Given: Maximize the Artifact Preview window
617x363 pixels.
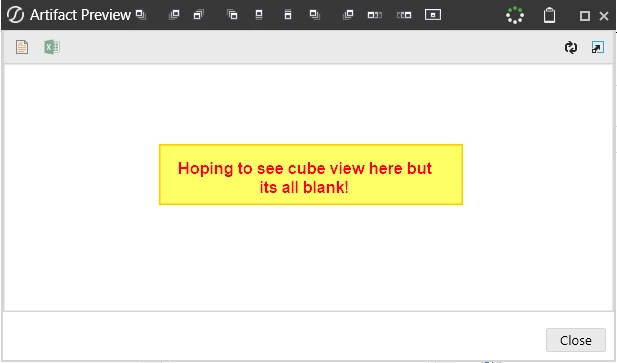Looking at the screenshot, I should pos(585,16).
